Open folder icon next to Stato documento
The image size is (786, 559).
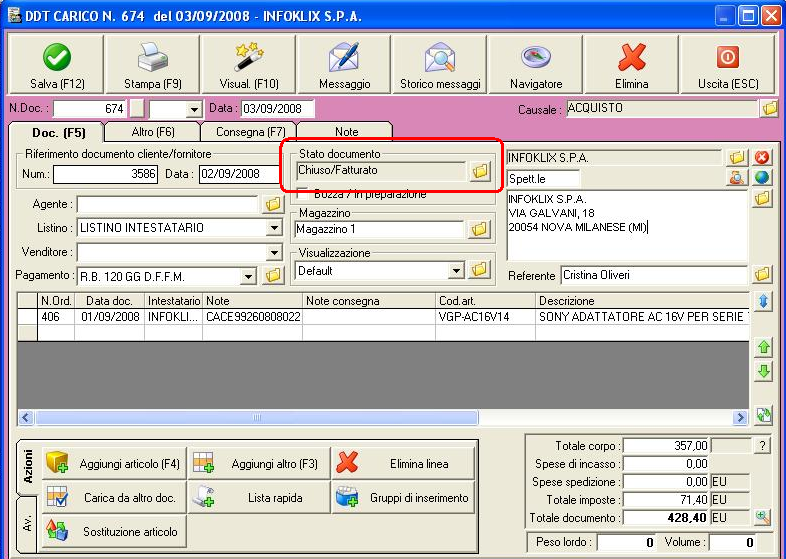(480, 171)
